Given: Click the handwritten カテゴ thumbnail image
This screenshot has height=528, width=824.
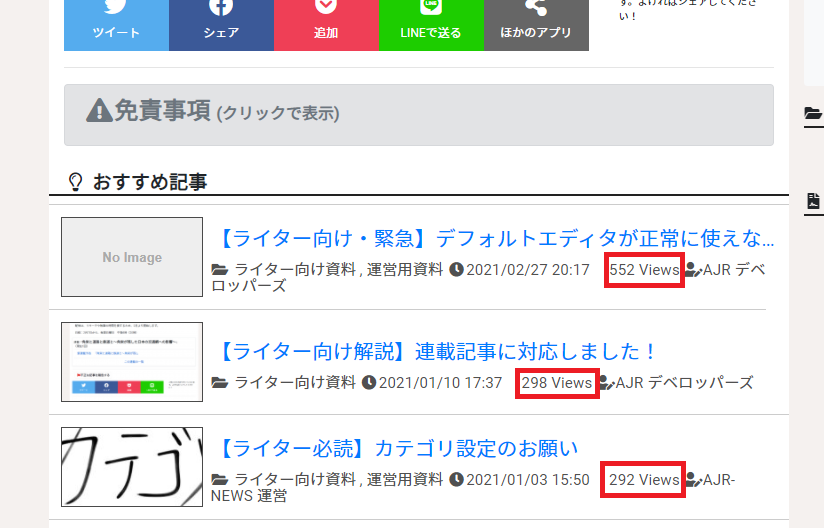Looking at the screenshot, I should click(x=132, y=467).
